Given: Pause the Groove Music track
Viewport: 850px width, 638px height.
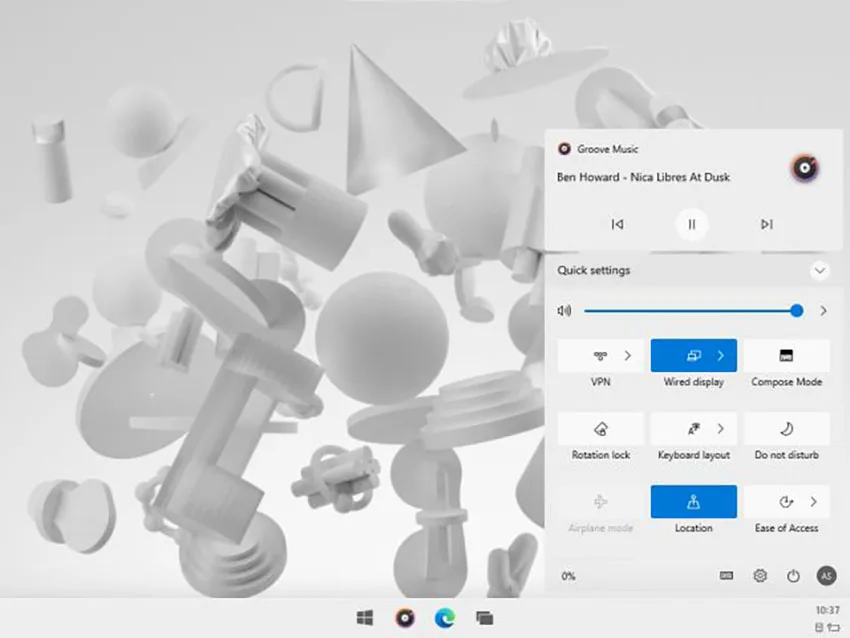Looking at the screenshot, I should click(x=692, y=224).
